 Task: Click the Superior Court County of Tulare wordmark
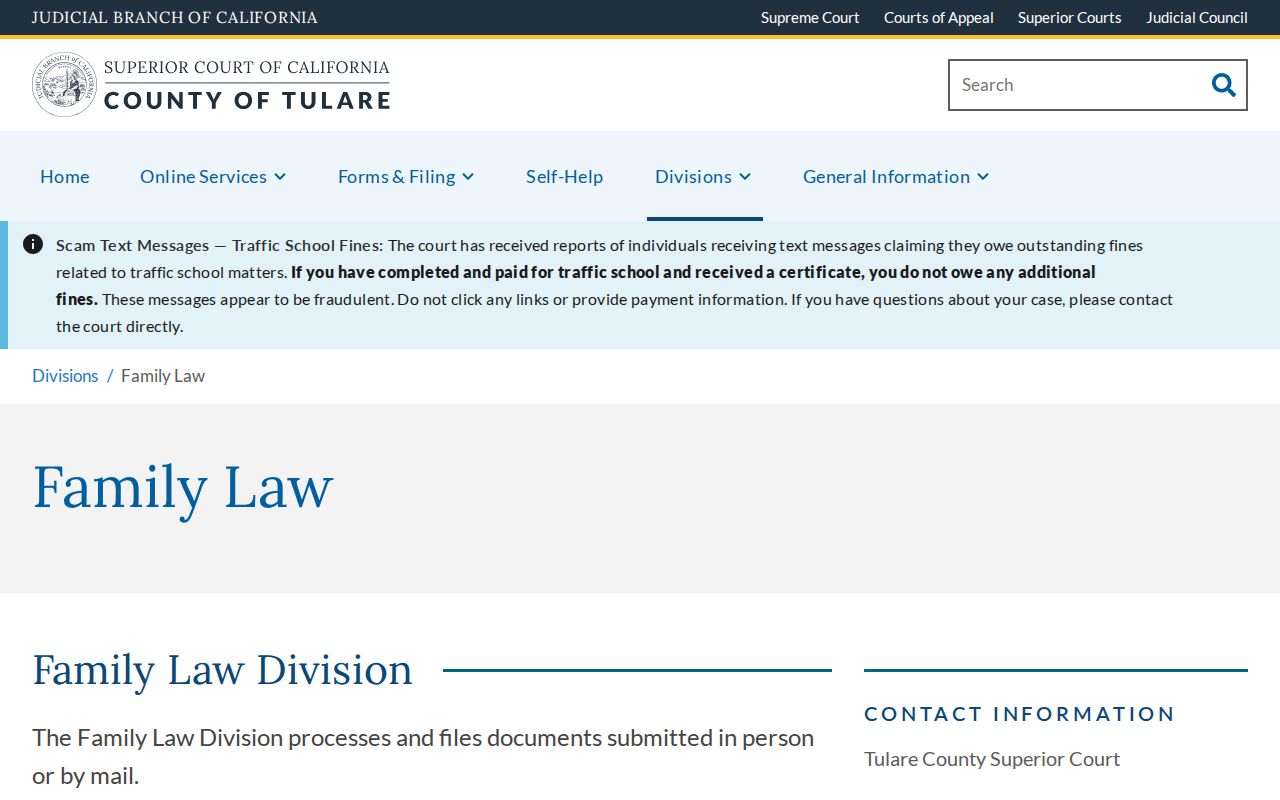click(x=247, y=85)
